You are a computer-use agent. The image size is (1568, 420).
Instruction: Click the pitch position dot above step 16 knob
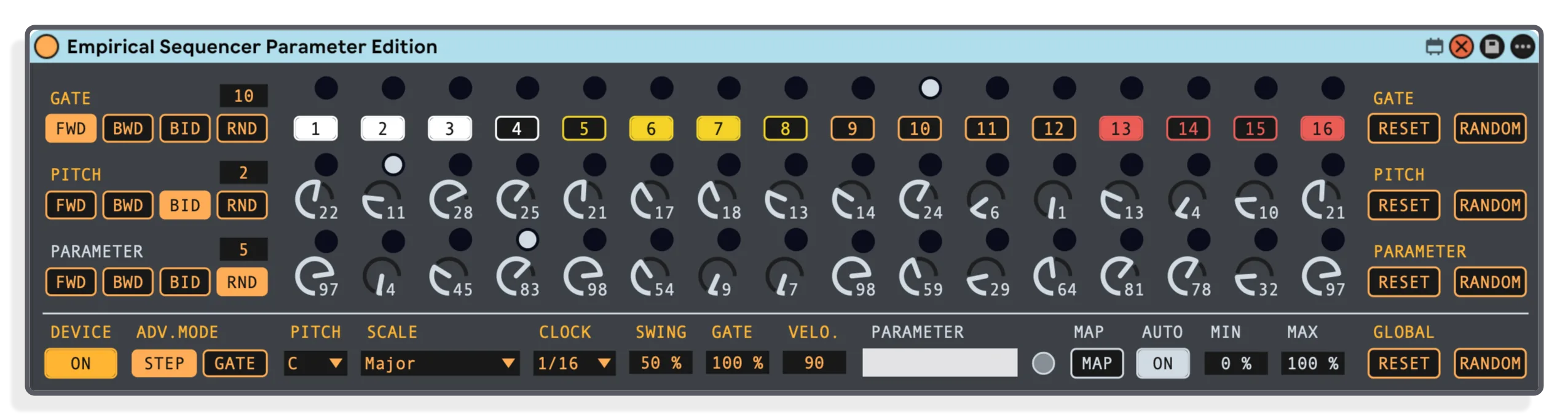[x=1332, y=164]
